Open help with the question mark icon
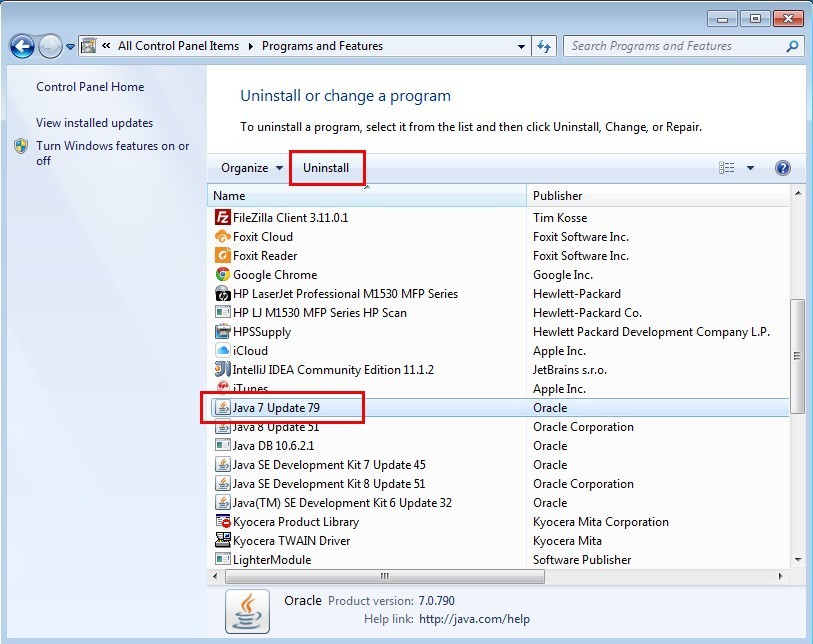 point(783,168)
